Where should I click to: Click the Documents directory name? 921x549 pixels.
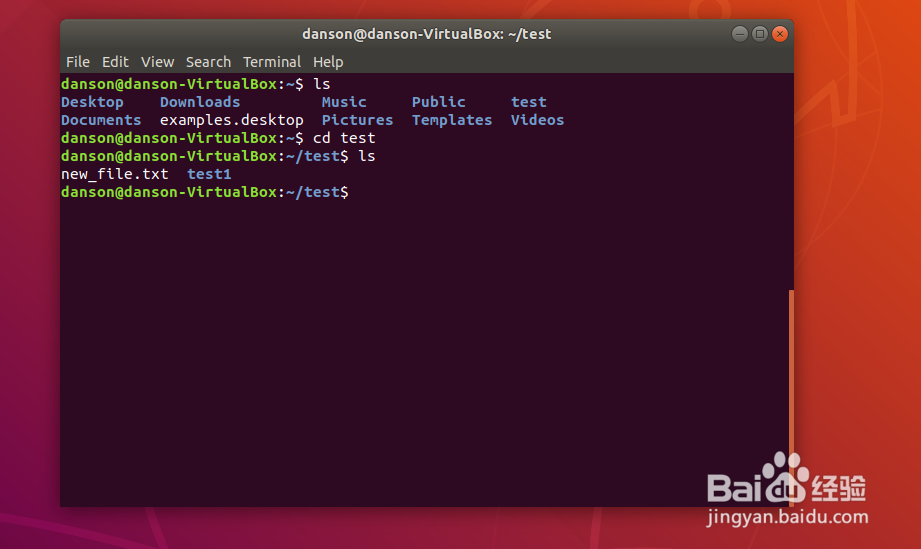point(101,120)
